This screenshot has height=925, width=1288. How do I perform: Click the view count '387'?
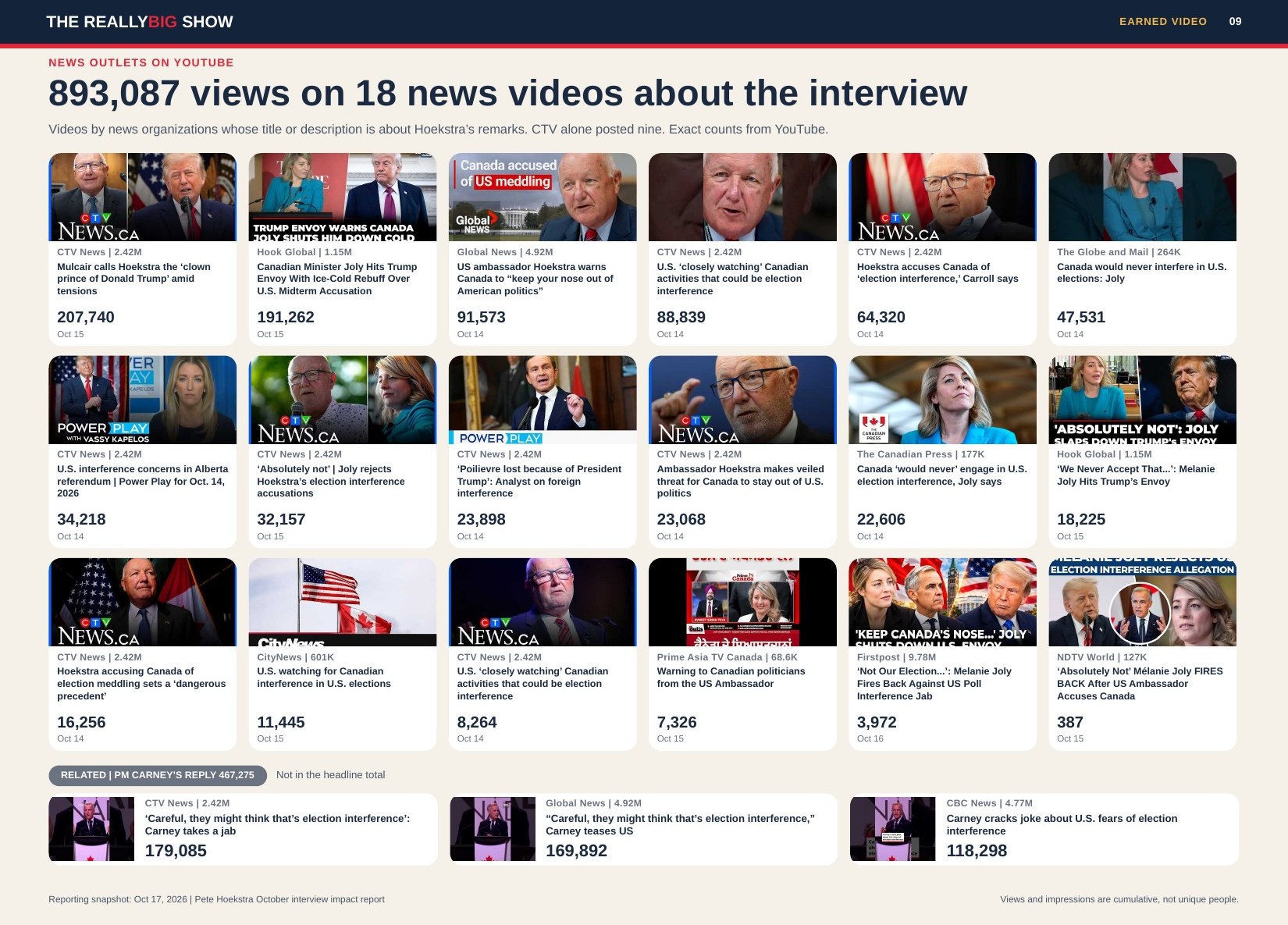click(1070, 722)
